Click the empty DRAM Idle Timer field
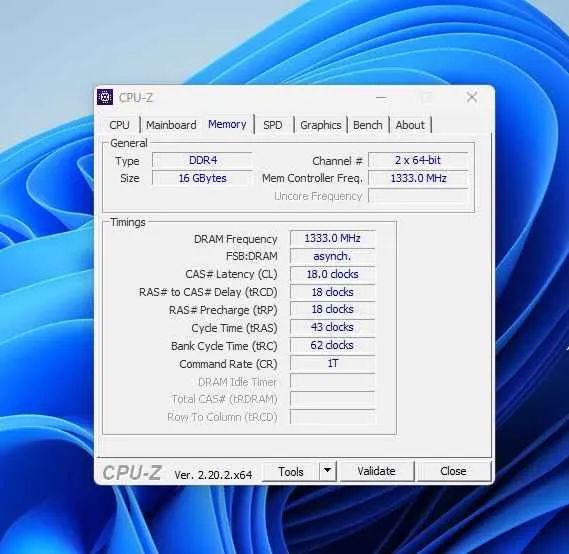The height and width of the screenshot is (554, 569). pos(332,381)
